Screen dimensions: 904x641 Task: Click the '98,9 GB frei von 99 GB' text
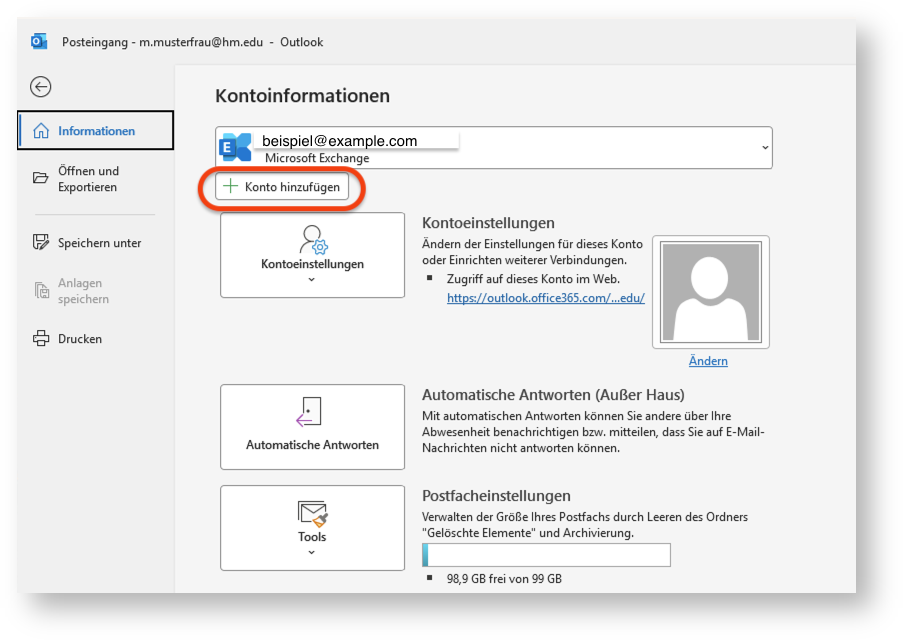[504, 579]
